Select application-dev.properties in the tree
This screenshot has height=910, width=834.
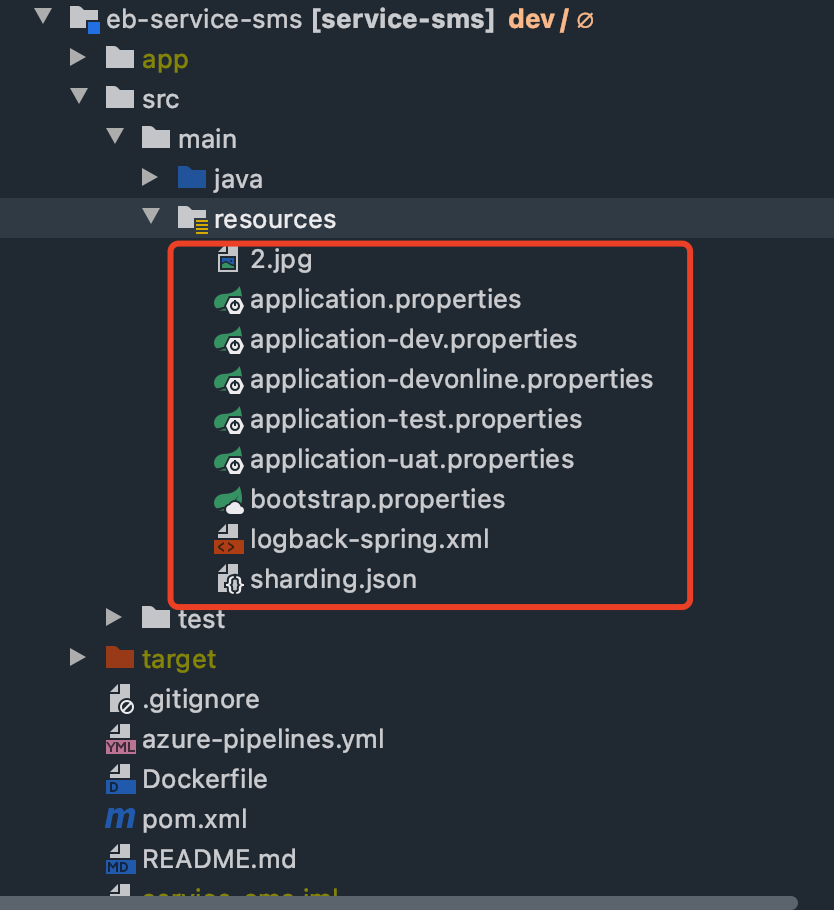413,339
